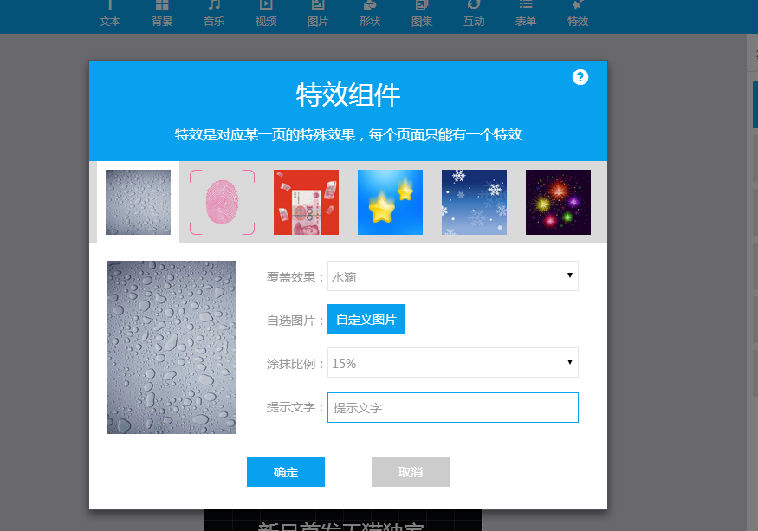This screenshot has height=531, width=758.
Task: Open the 互动 interaction tool
Action: 474,15
